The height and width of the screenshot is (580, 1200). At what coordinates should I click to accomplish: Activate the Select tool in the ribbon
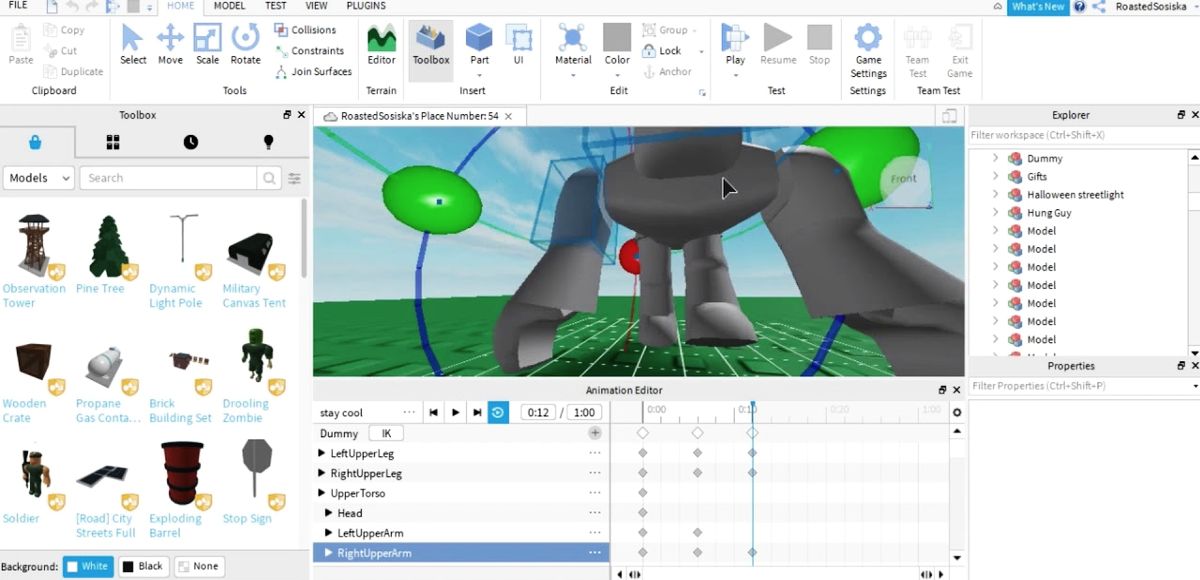coord(133,45)
